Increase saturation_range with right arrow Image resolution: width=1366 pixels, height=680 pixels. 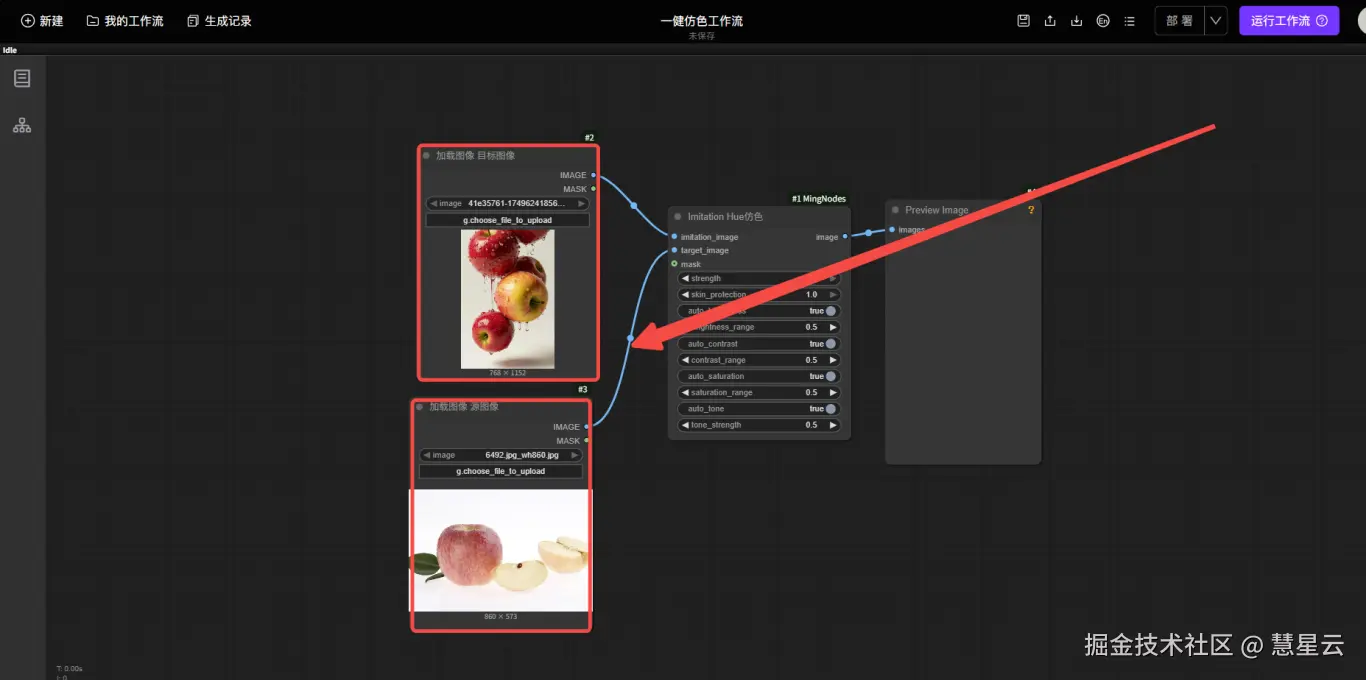834,392
